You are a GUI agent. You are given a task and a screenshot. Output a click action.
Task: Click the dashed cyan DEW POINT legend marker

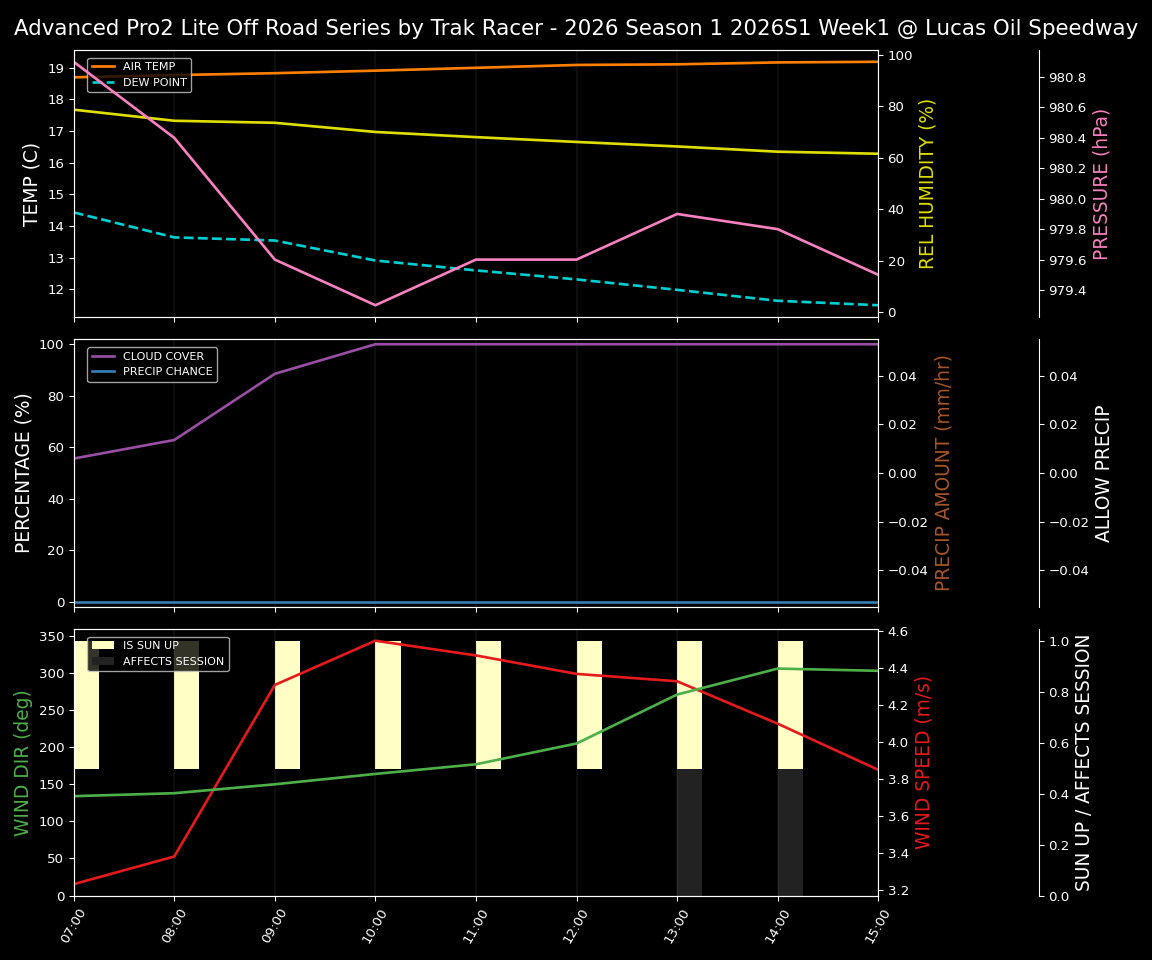(x=104, y=81)
